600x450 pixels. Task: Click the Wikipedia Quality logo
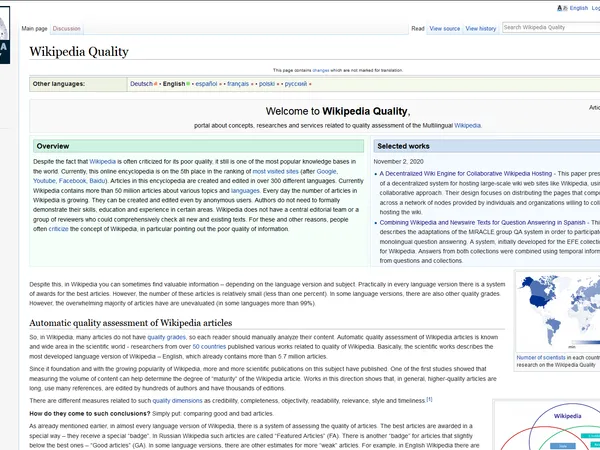[5, 35]
